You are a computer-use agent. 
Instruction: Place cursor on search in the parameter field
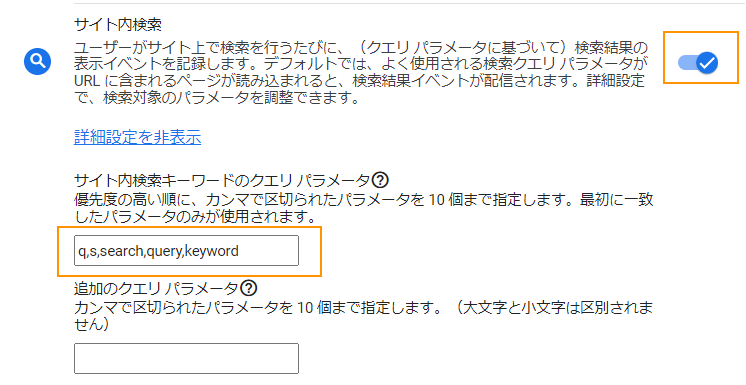point(122,251)
